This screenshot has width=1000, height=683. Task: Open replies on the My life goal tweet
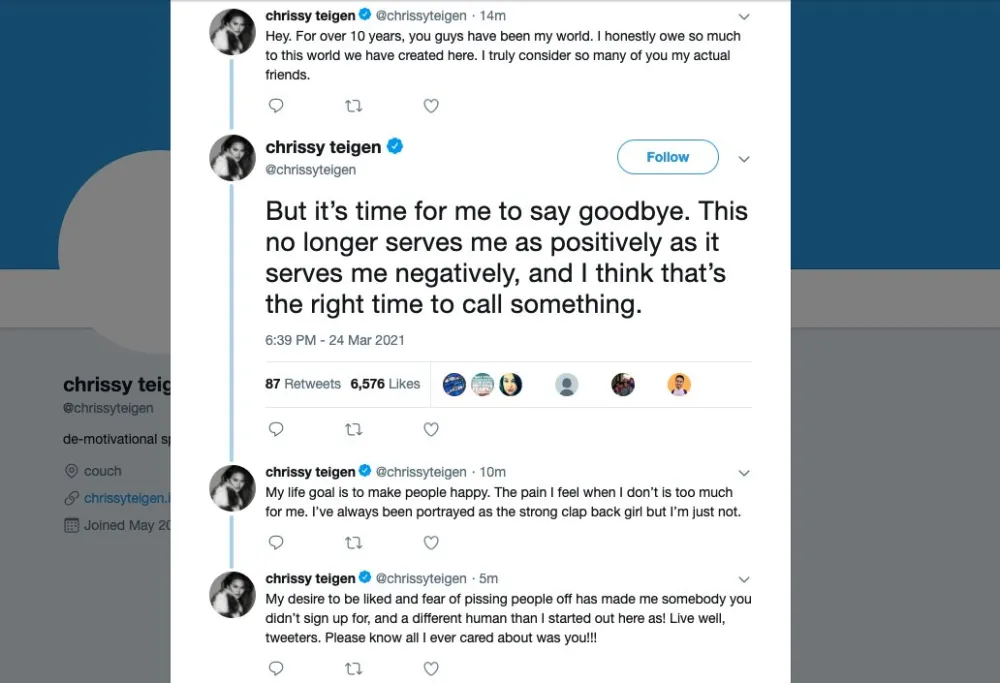click(276, 542)
